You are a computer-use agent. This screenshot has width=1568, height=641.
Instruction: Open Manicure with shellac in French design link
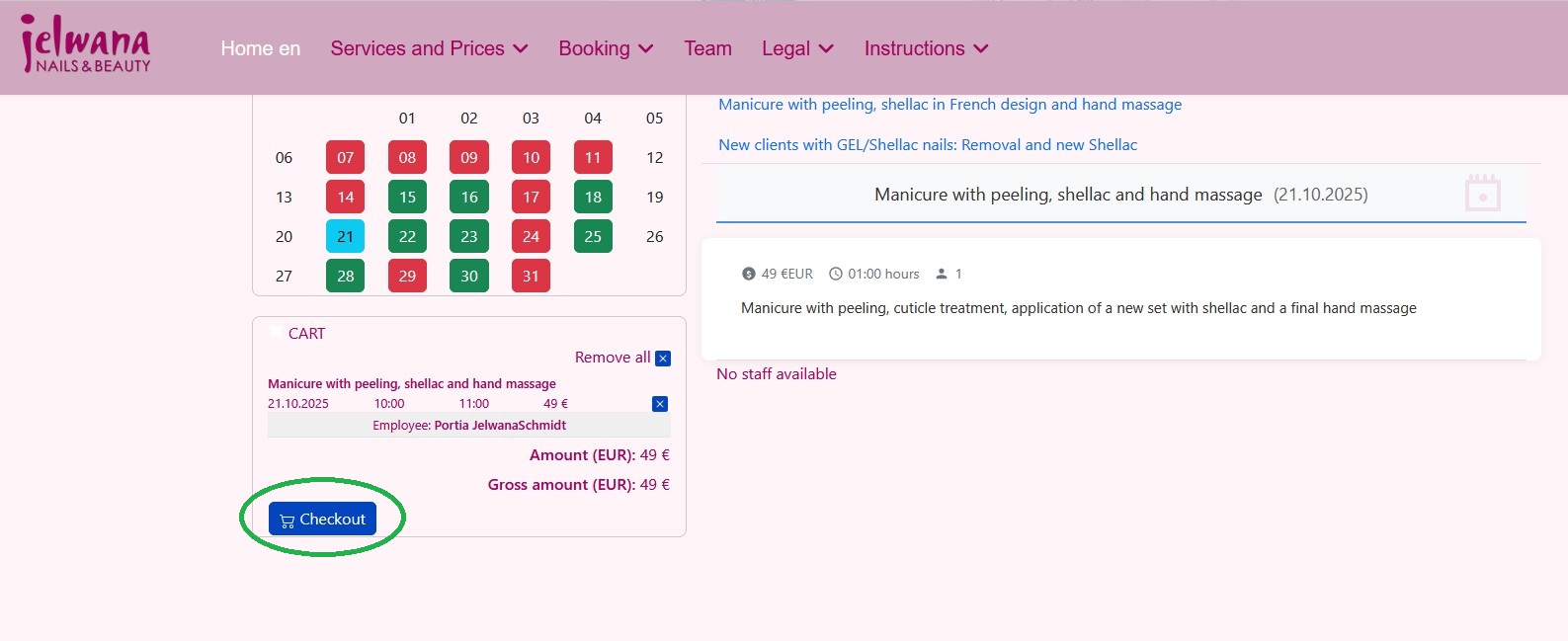coord(949,105)
